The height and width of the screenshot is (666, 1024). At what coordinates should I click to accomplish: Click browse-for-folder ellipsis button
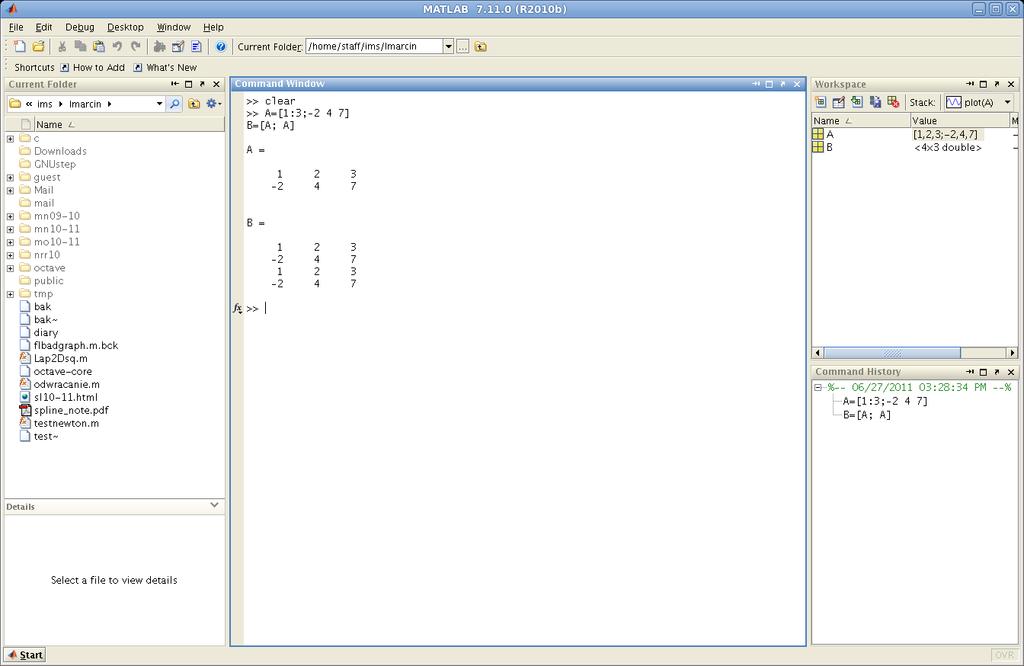click(x=462, y=46)
